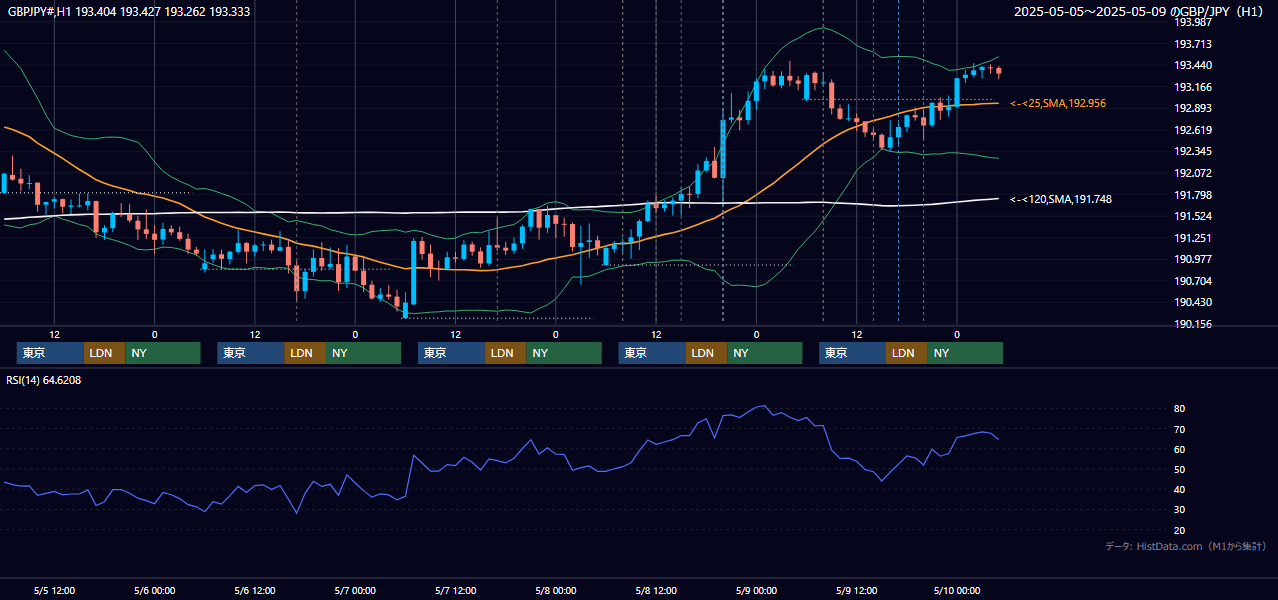Click price axis value 190.156

pos(1193,325)
